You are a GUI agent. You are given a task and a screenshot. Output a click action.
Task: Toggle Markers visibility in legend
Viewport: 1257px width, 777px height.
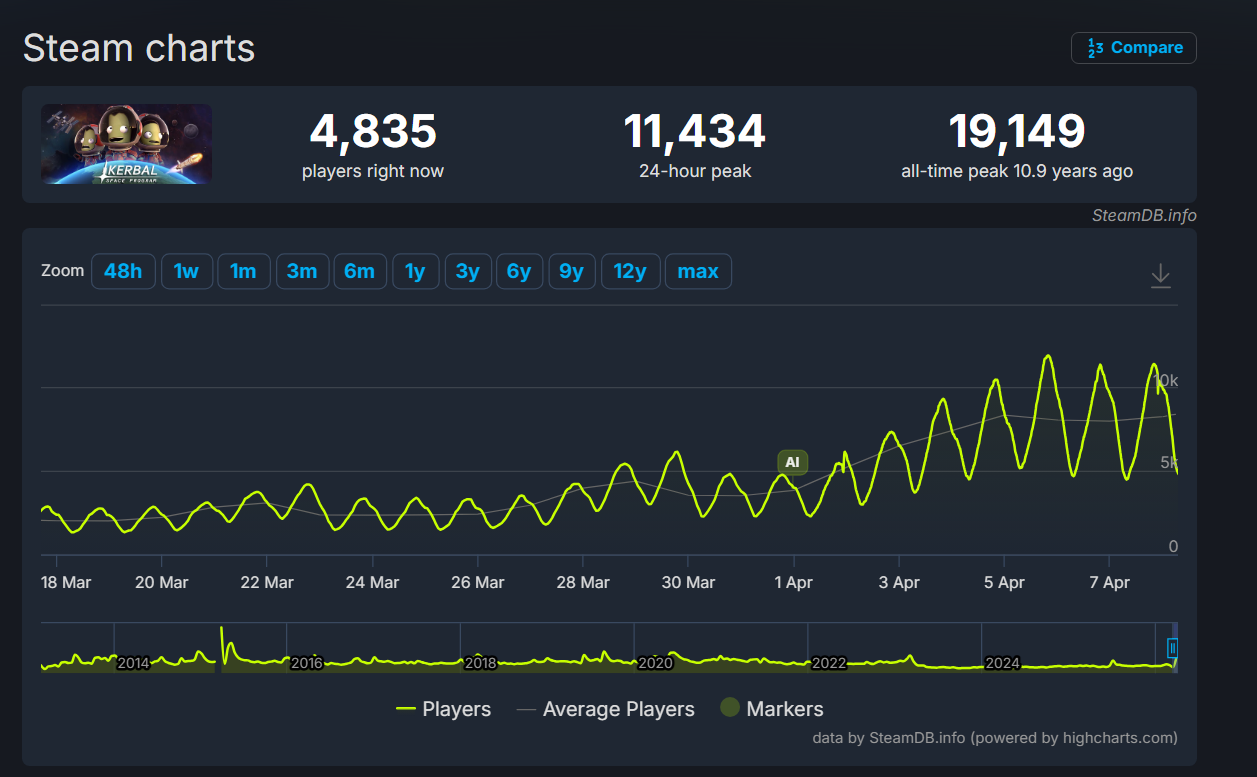[x=771, y=709]
